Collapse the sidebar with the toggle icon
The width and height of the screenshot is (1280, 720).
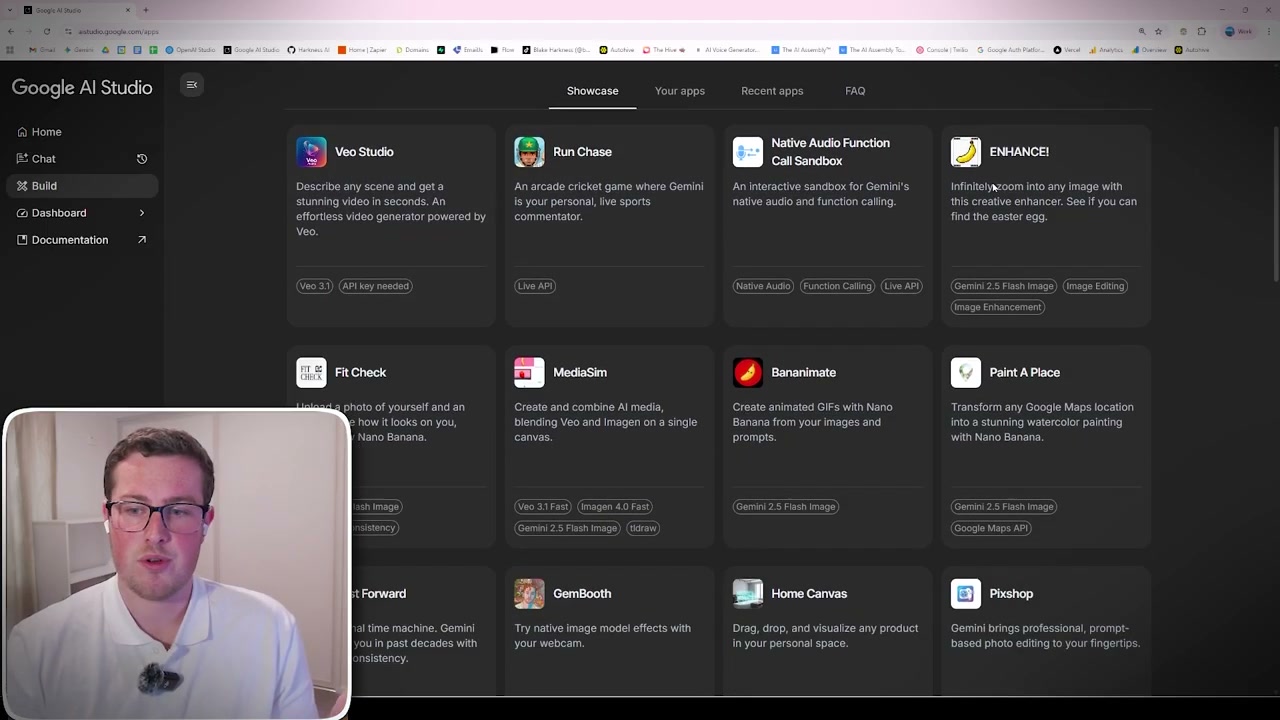pyautogui.click(x=192, y=85)
